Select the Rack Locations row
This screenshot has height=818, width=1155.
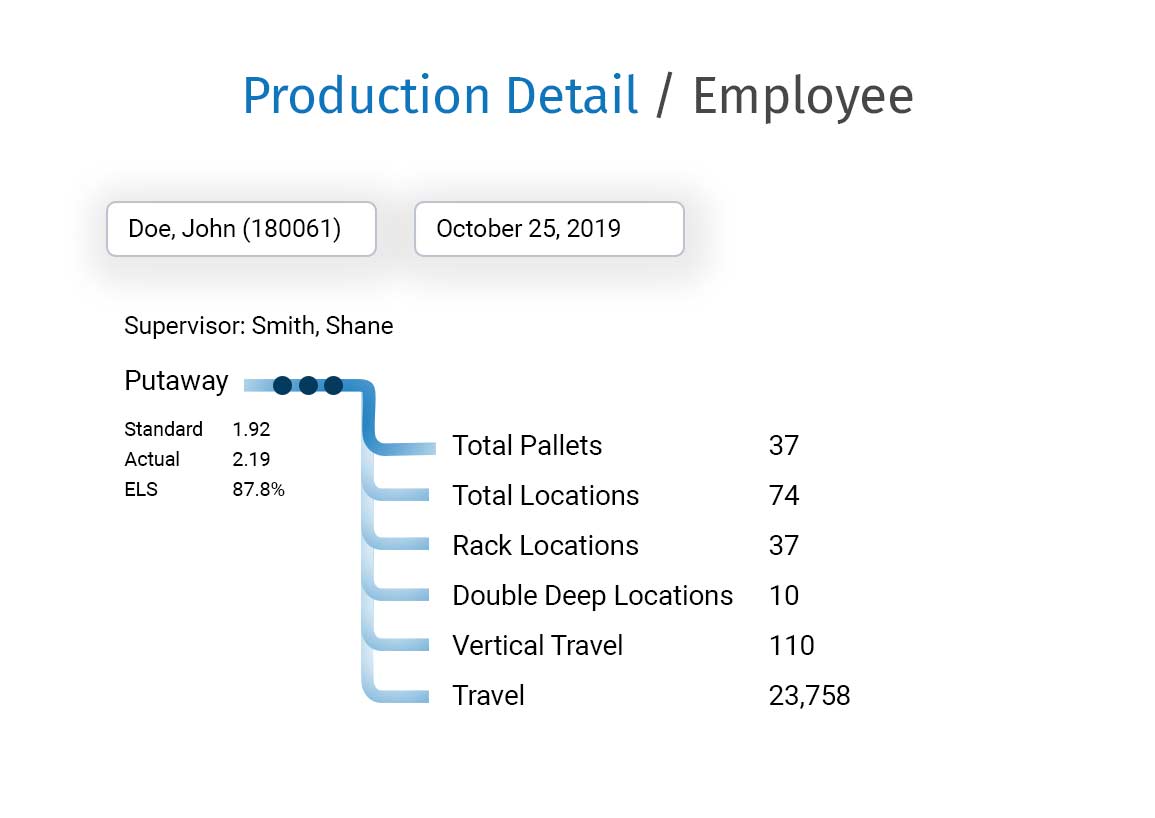pyautogui.click(x=545, y=545)
